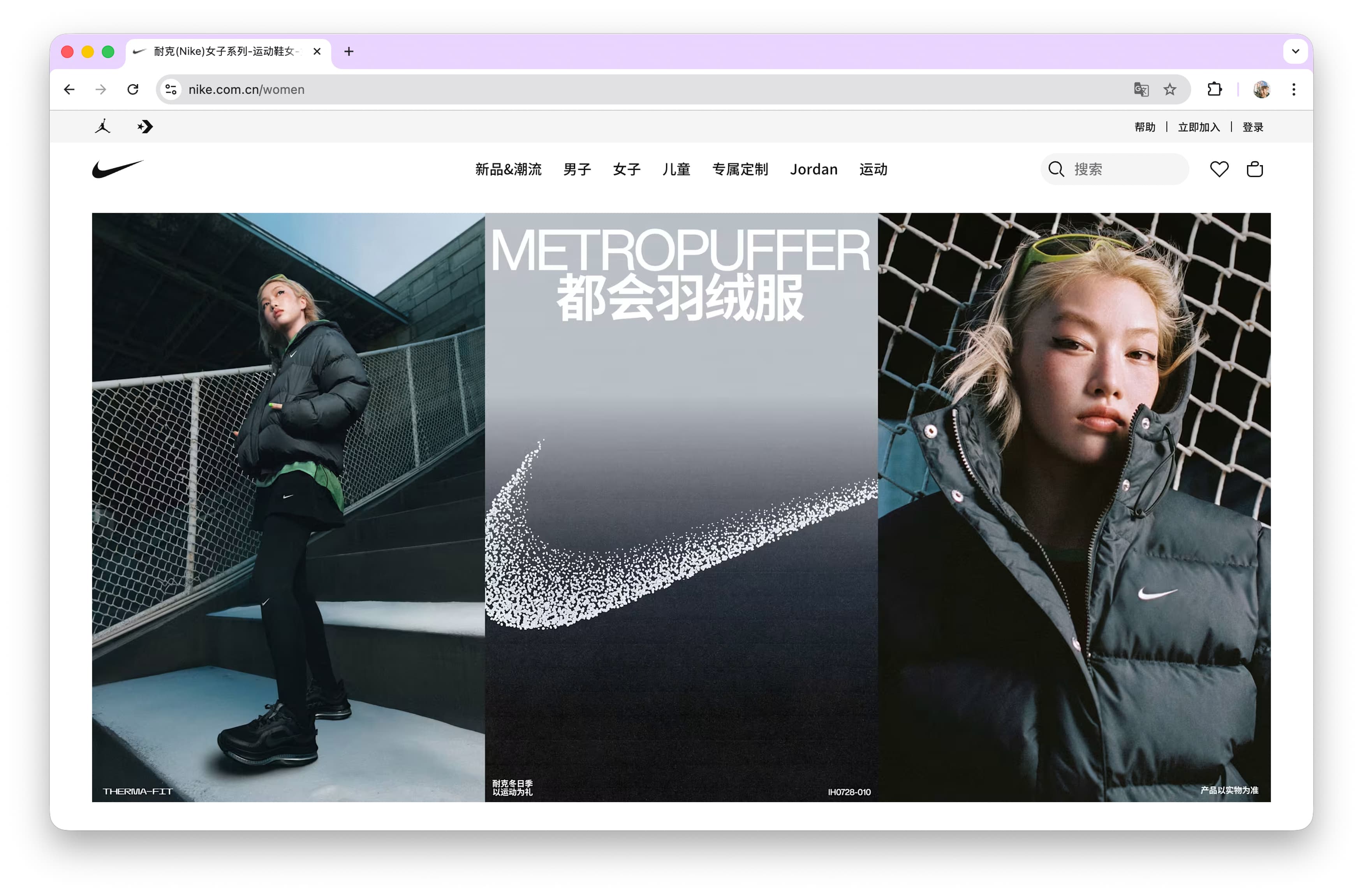Image resolution: width=1363 pixels, height=896 pixels.
Task: Click the 立即加入 link
Action: (x=1199, y=127)
